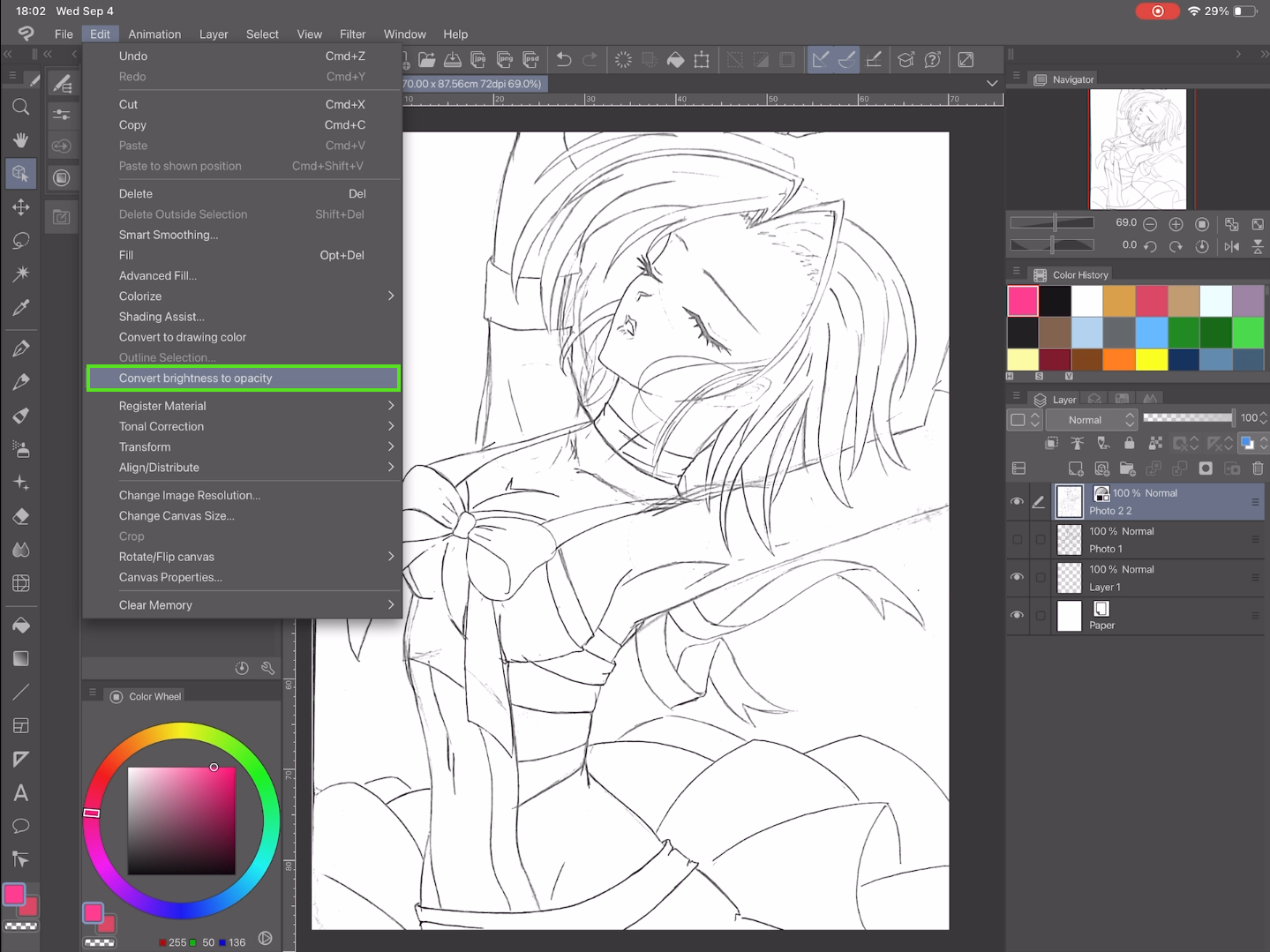Click the Undo arrow in command bar
Screen dimensions: 1270x952
(x=564, y=60)
